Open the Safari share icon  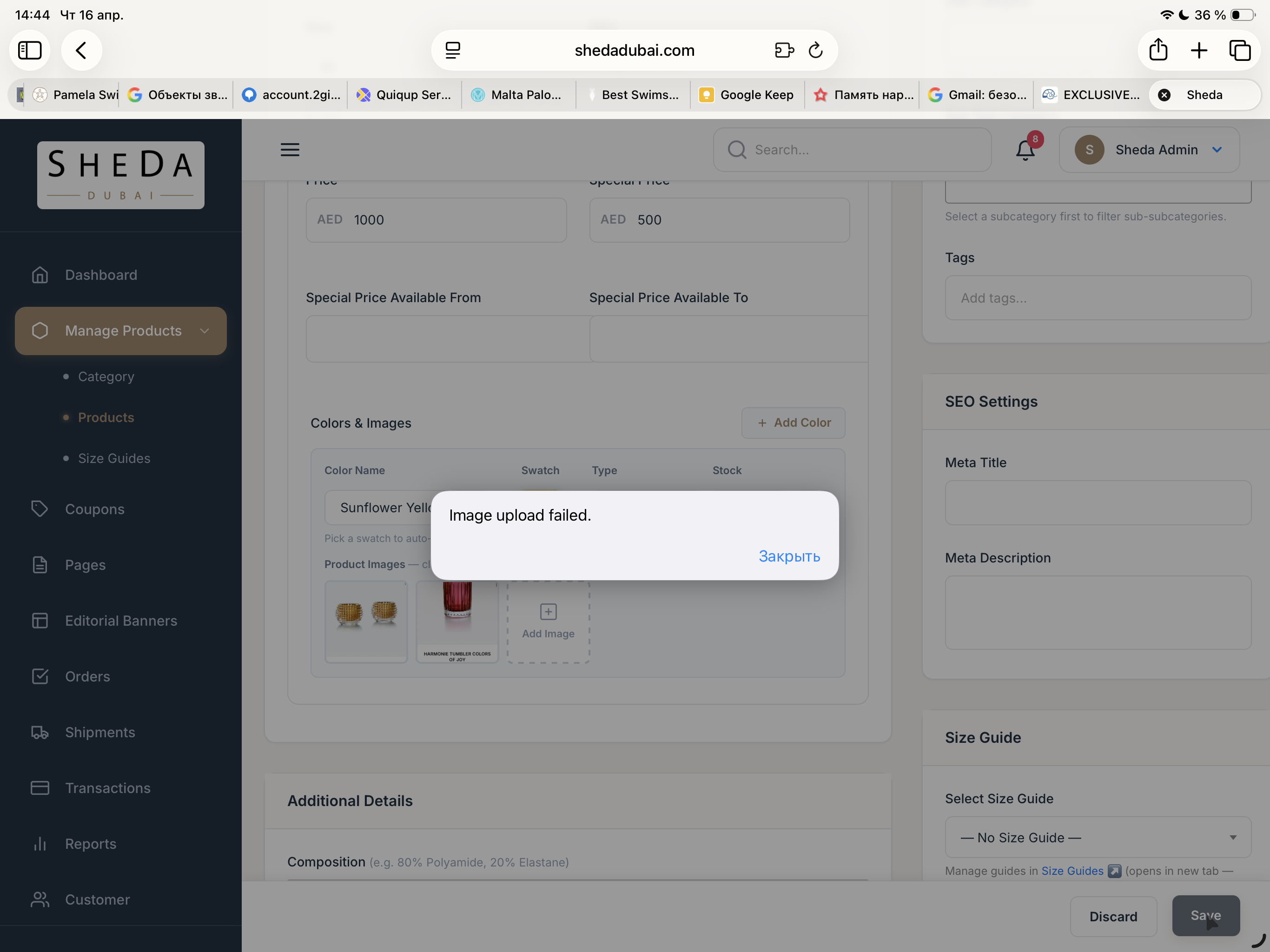coord(1158,51)
